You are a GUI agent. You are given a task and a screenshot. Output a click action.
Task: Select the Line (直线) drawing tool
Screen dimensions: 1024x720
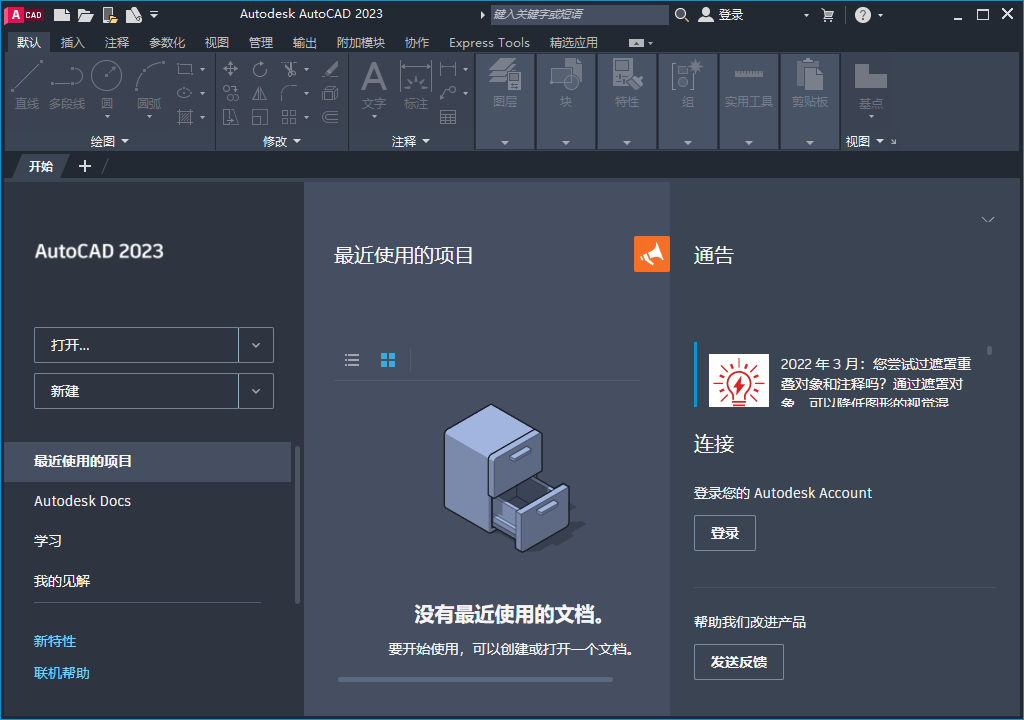pos(27,85)
